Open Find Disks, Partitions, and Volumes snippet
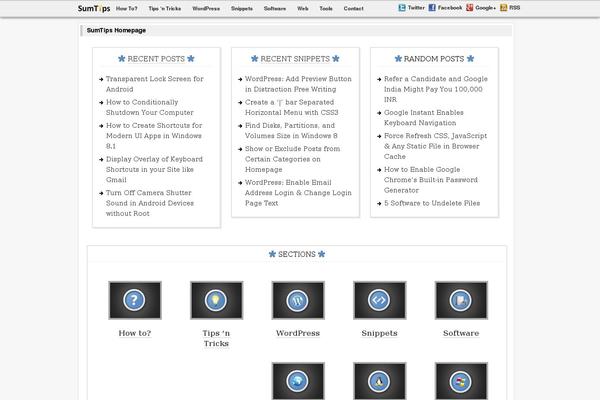This screenshot has width=600, height=400. (291, 131)
